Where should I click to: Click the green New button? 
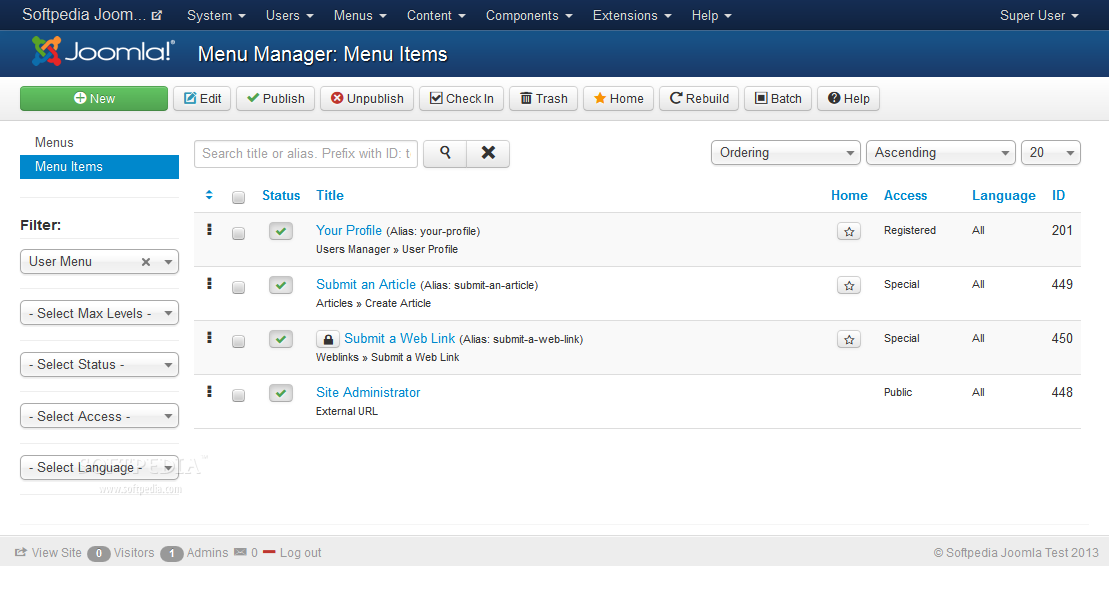pos(94,98)
